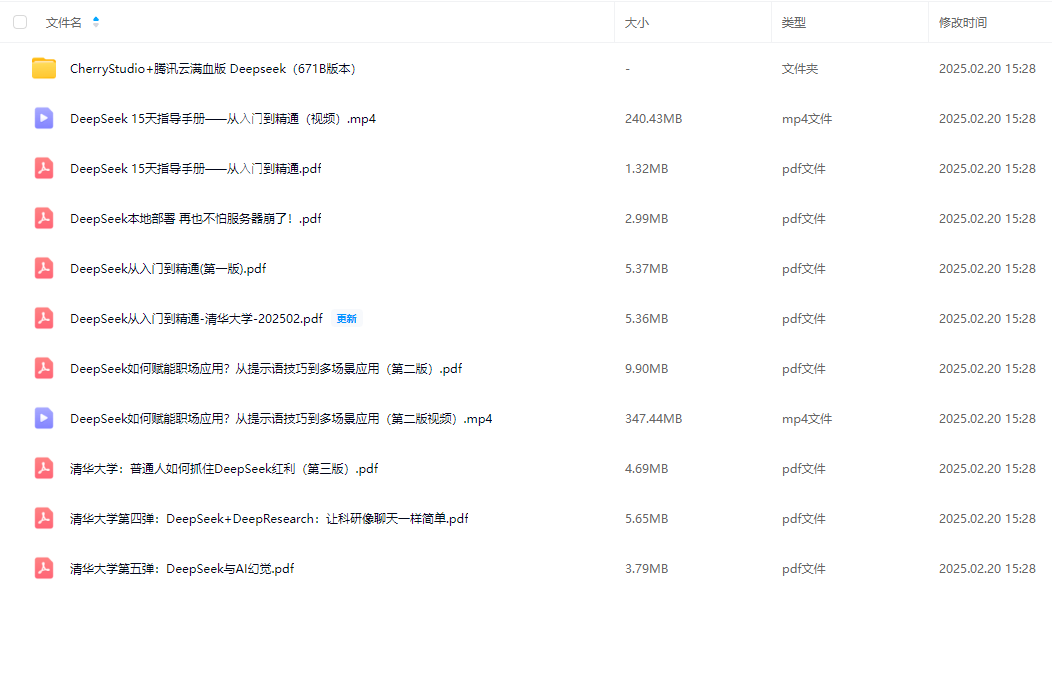The image size is (1052, 683).
Task: Click size value 3.79MB
Action: point(647,568)
